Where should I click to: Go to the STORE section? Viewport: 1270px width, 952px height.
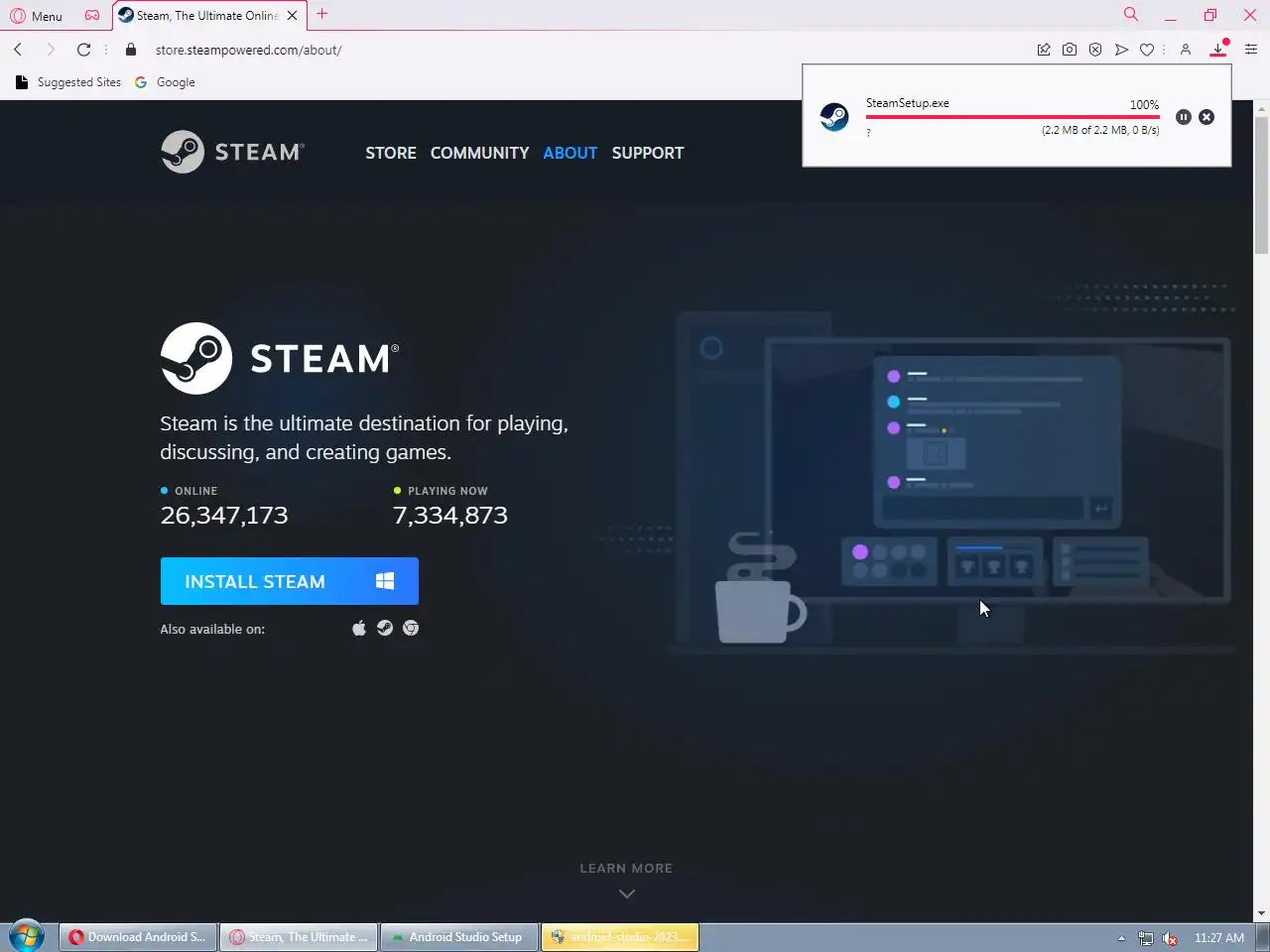click(x=391, y=153)
